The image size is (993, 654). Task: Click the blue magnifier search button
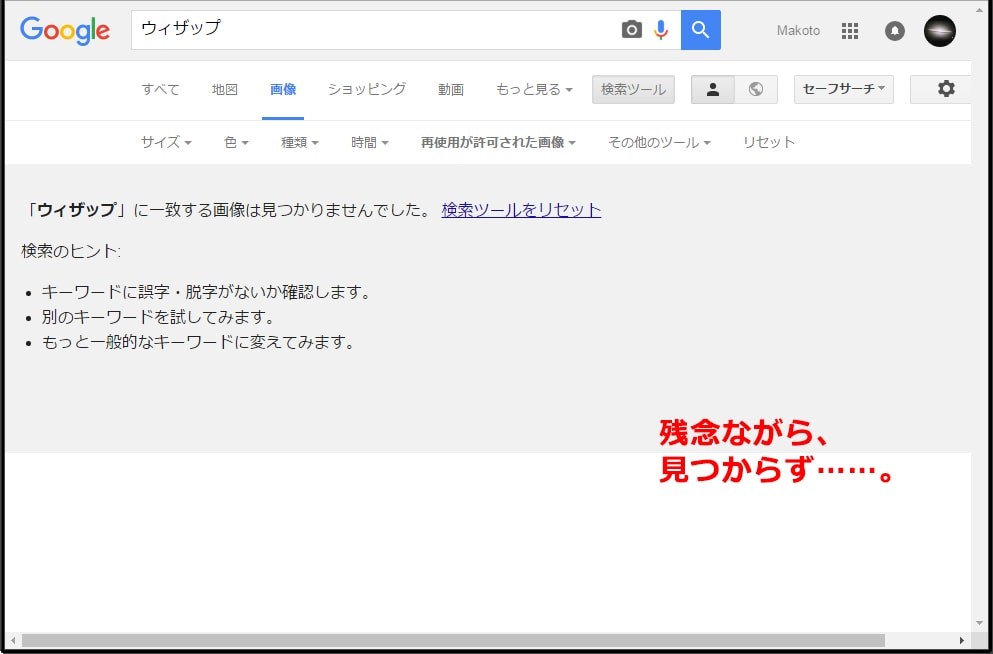click(700, 30)
